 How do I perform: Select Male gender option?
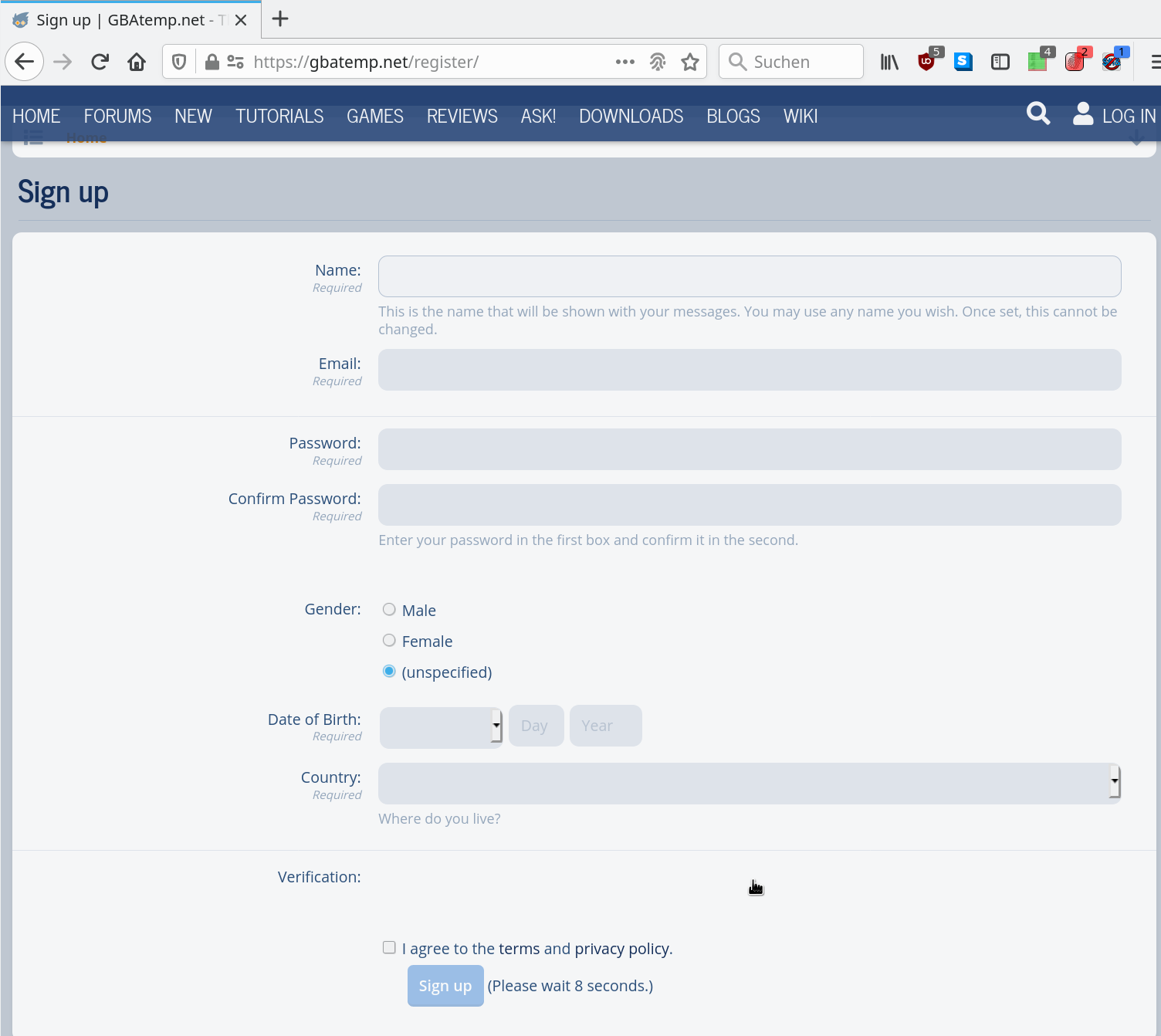(x=389, y=609)
